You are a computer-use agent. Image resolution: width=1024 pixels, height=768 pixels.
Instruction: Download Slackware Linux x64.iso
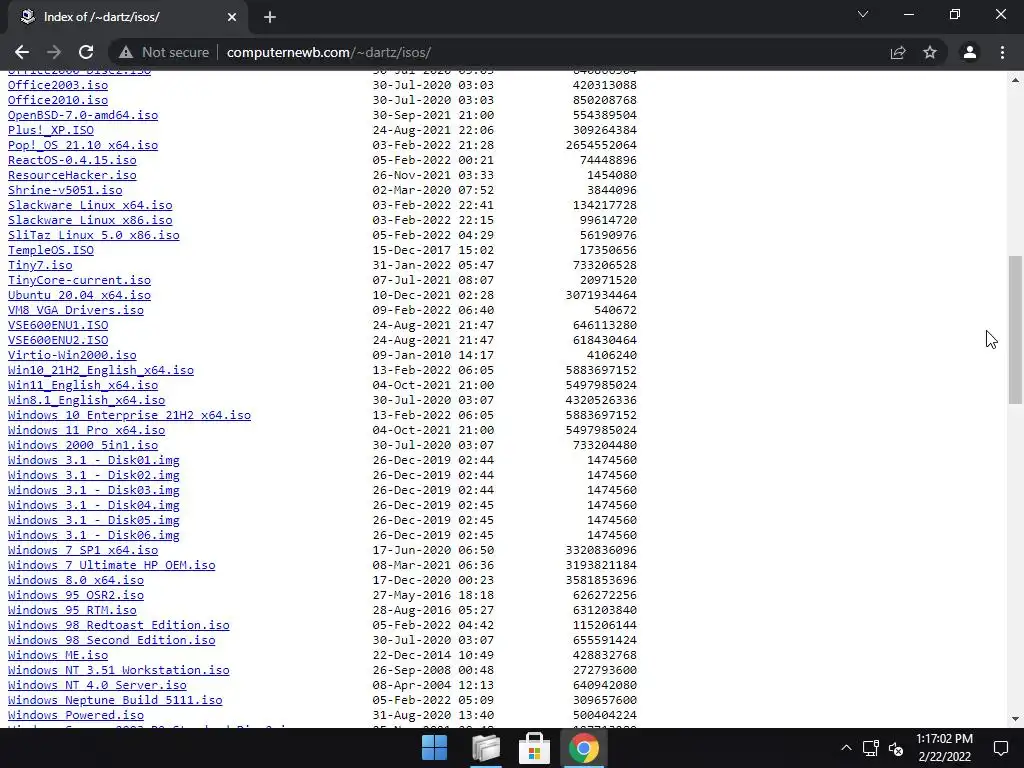click(x=90, y=205)
